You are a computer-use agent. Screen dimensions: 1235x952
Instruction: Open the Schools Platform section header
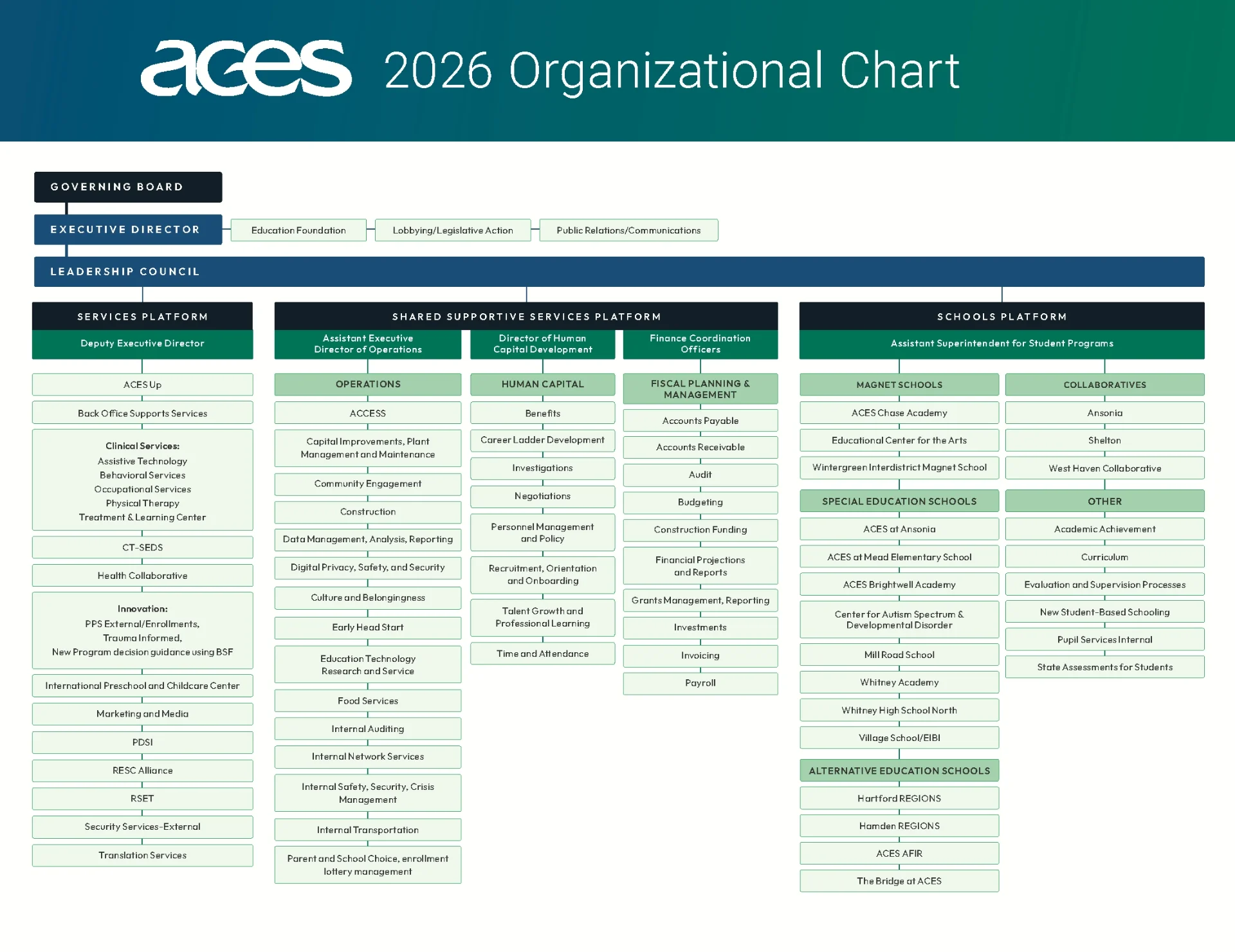[1001, 316]
